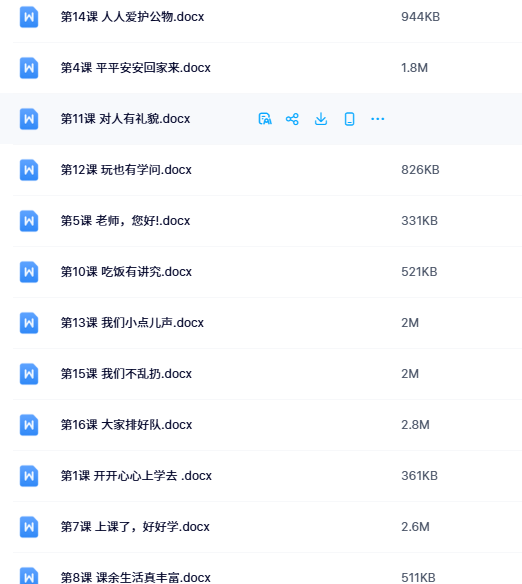Click the Word icon of 第16课 file

coord(29,425)
